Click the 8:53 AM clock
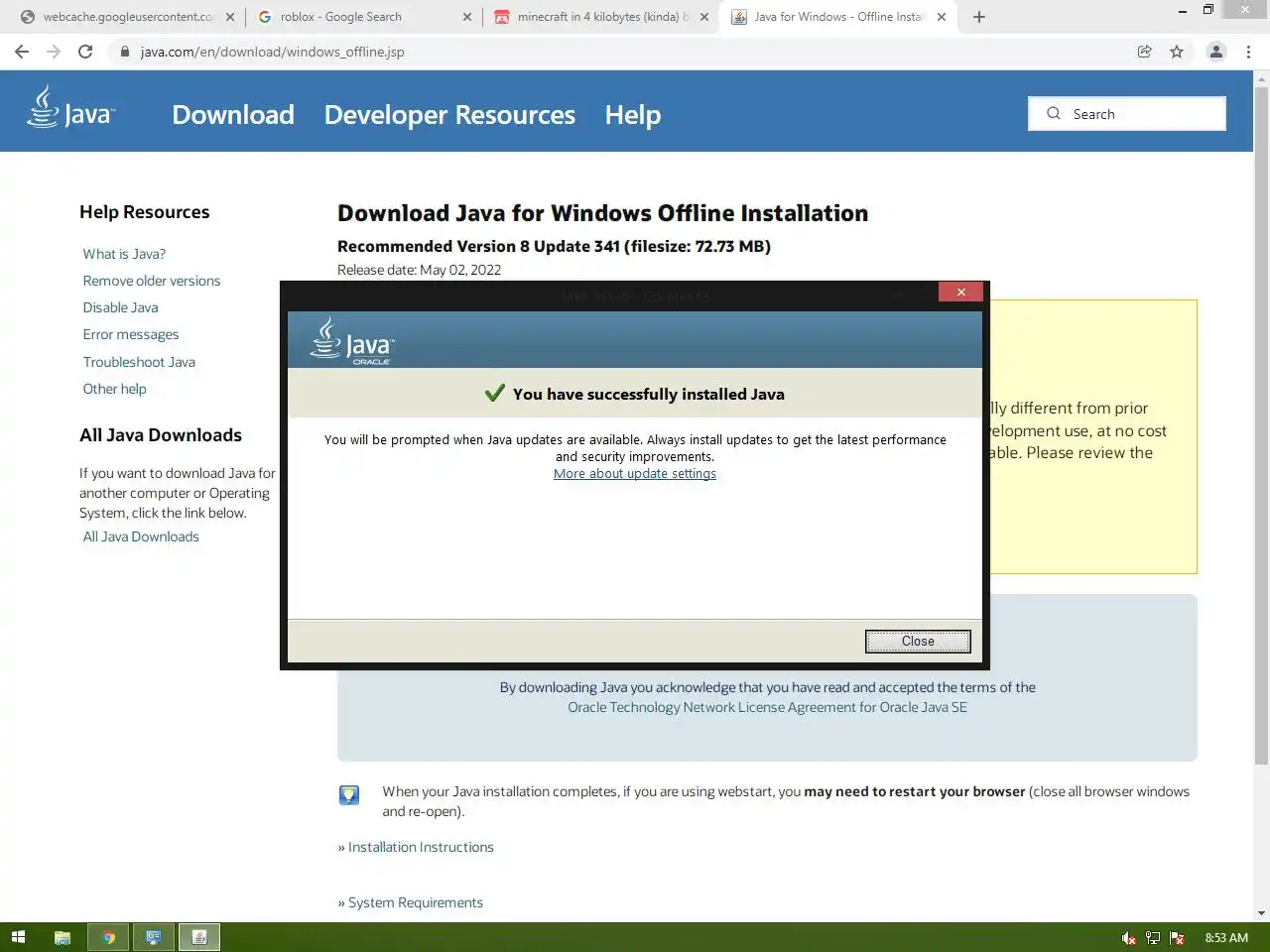 coord(1226,938)
